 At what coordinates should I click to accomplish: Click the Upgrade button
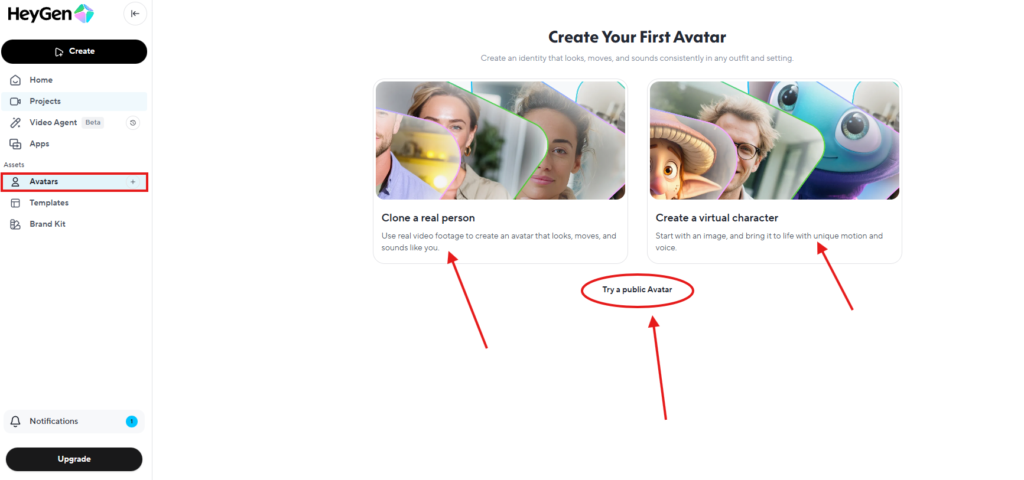point(74,459)
